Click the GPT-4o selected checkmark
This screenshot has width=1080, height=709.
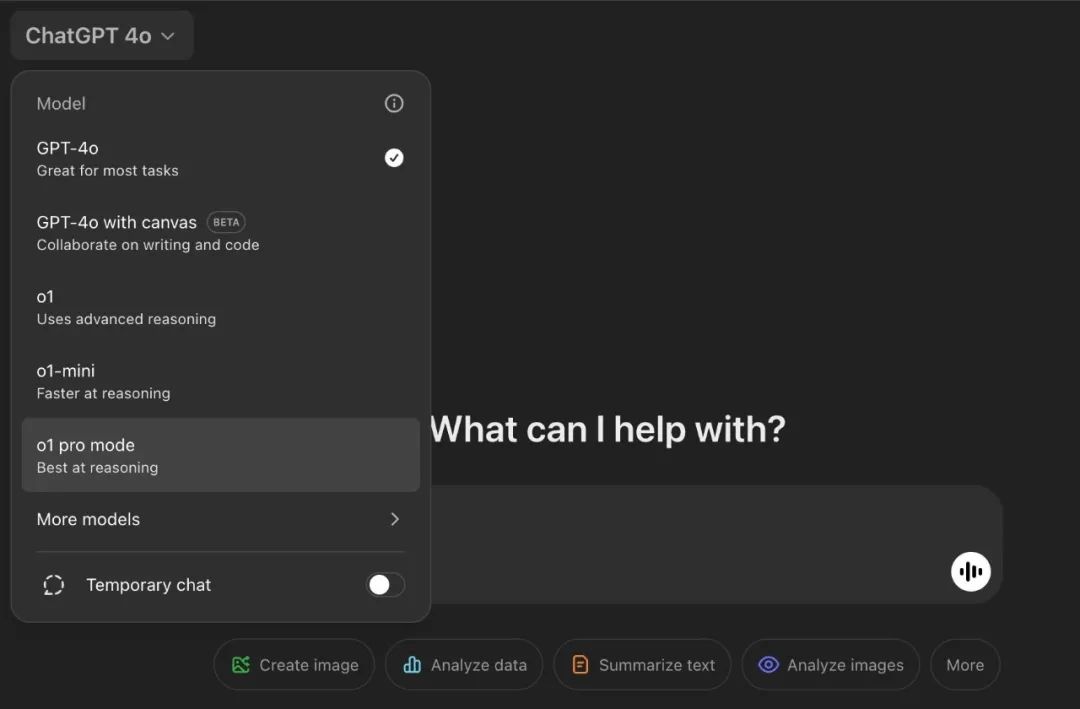click(x=394, y=158)
